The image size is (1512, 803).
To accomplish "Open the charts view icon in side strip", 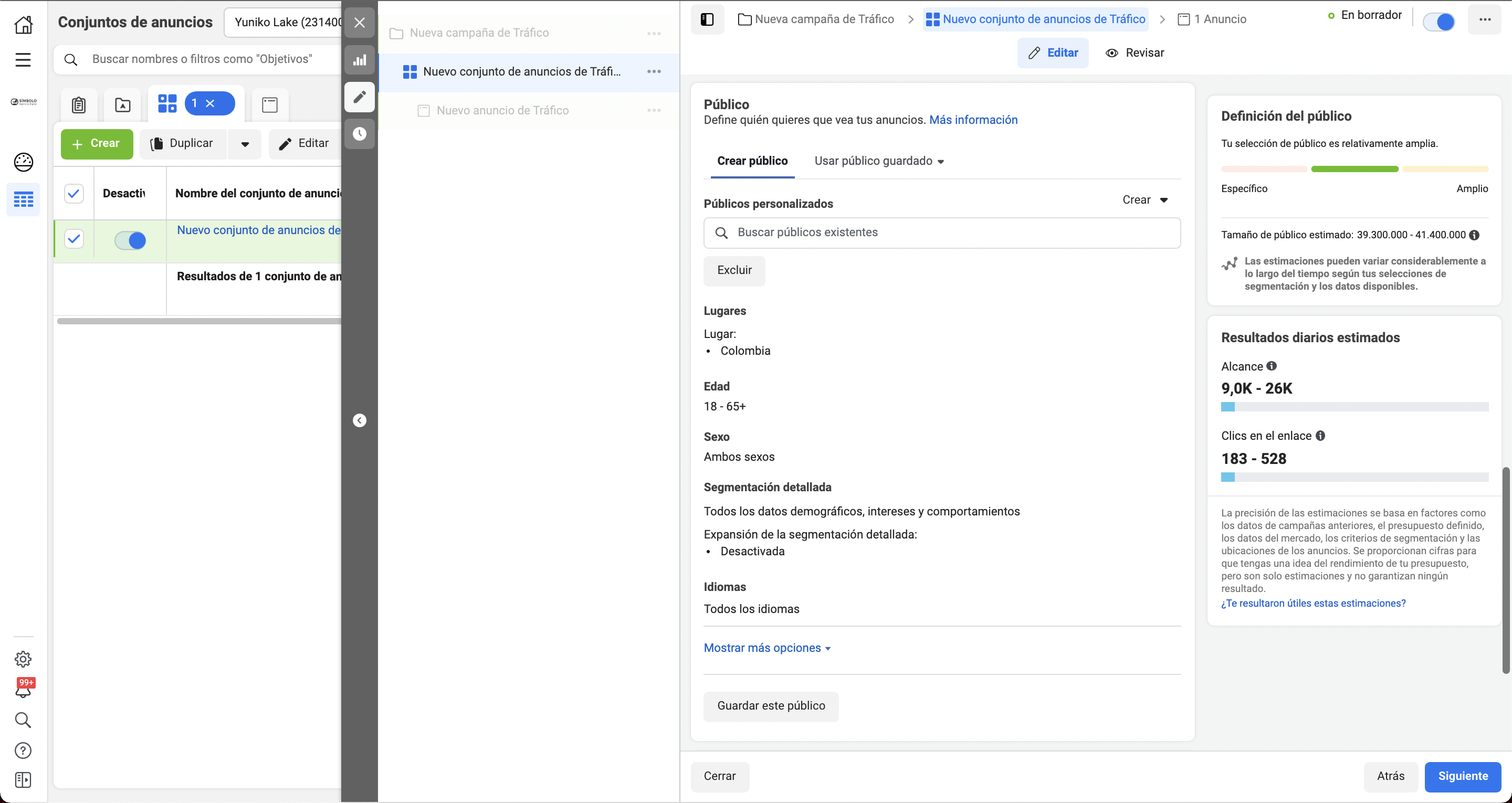I will click(x=359, y=60).
